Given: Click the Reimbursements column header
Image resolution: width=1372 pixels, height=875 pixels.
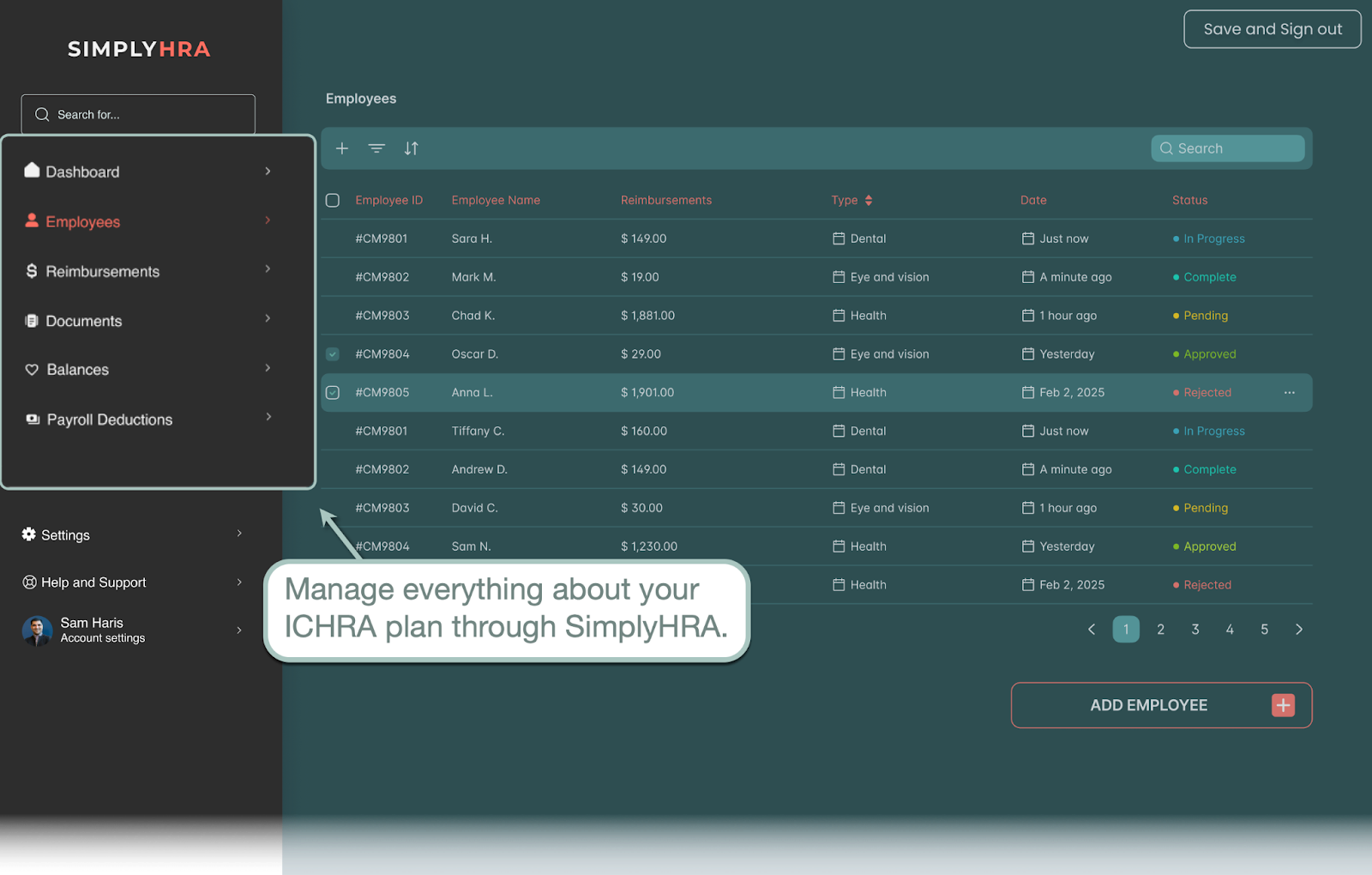Looking at the screenshot, I should click(666, 200).
